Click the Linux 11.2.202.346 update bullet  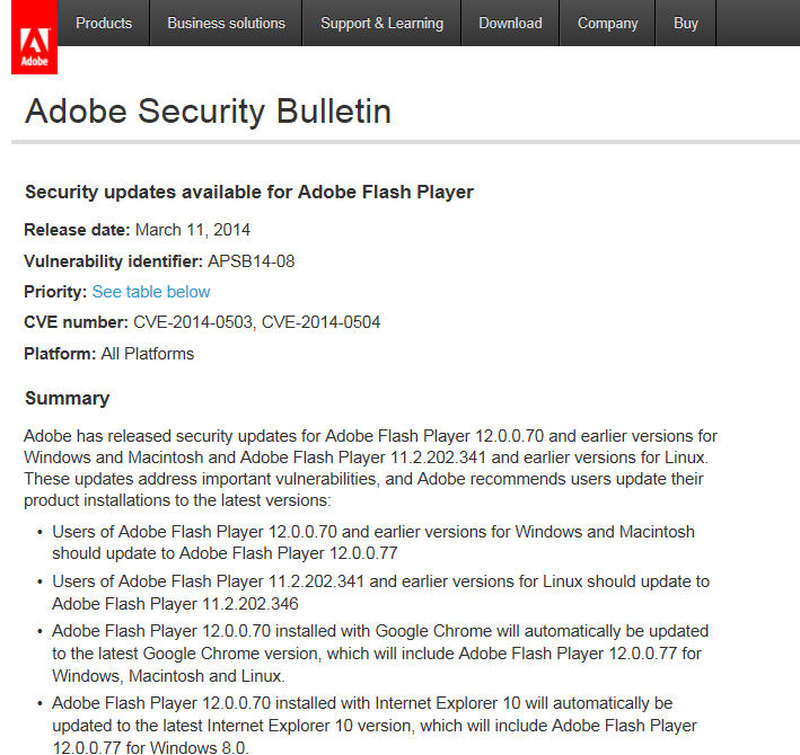[380, 592]
